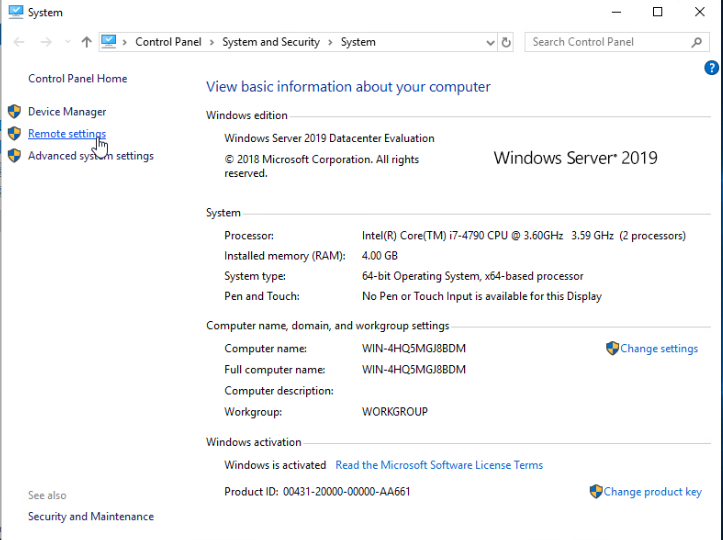Open Control Panel Home
The width and height of the screenshot is (723, 540).
(77, 78)
